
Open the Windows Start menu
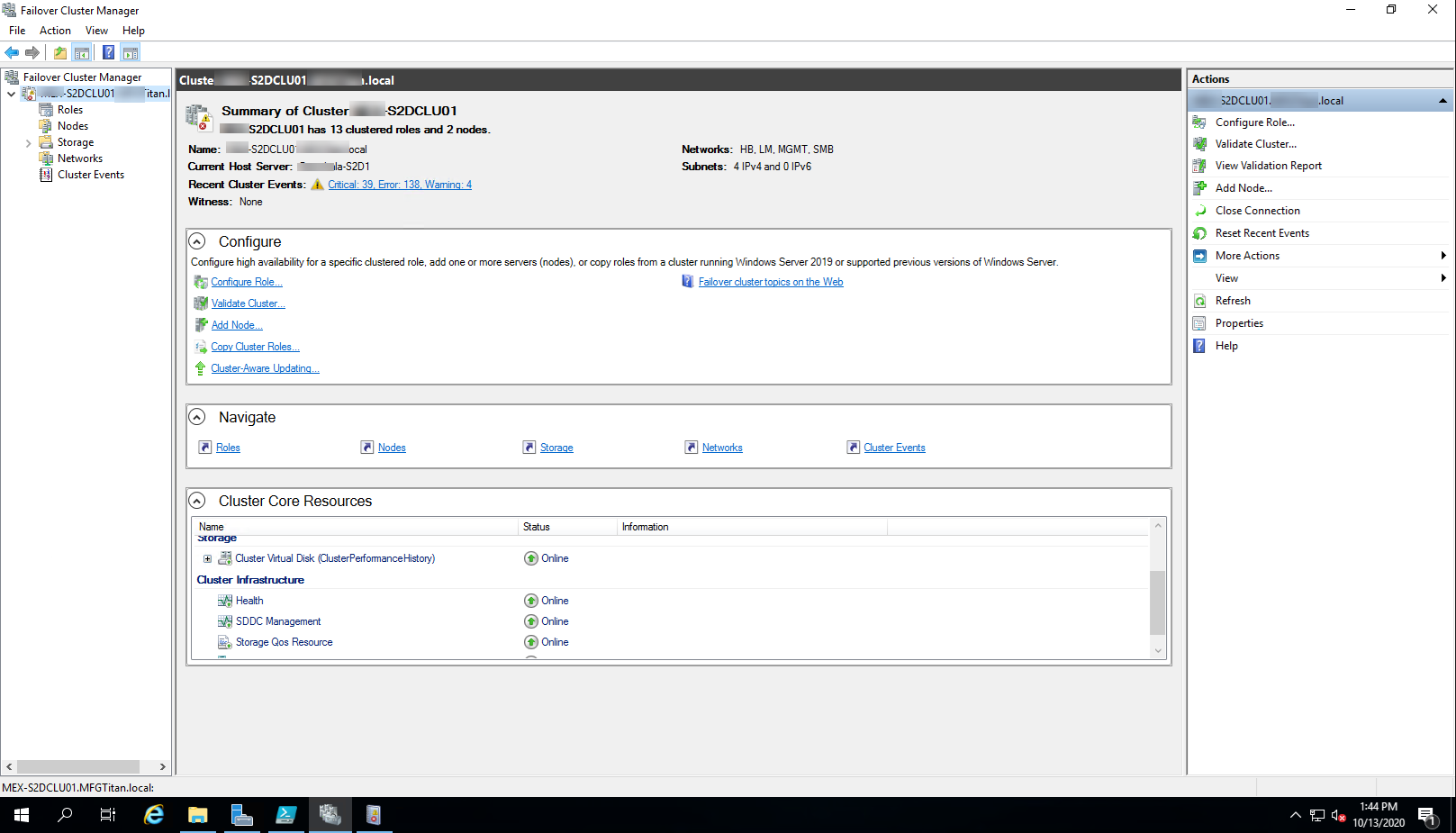pyautogui.click(x=22, y=815)
